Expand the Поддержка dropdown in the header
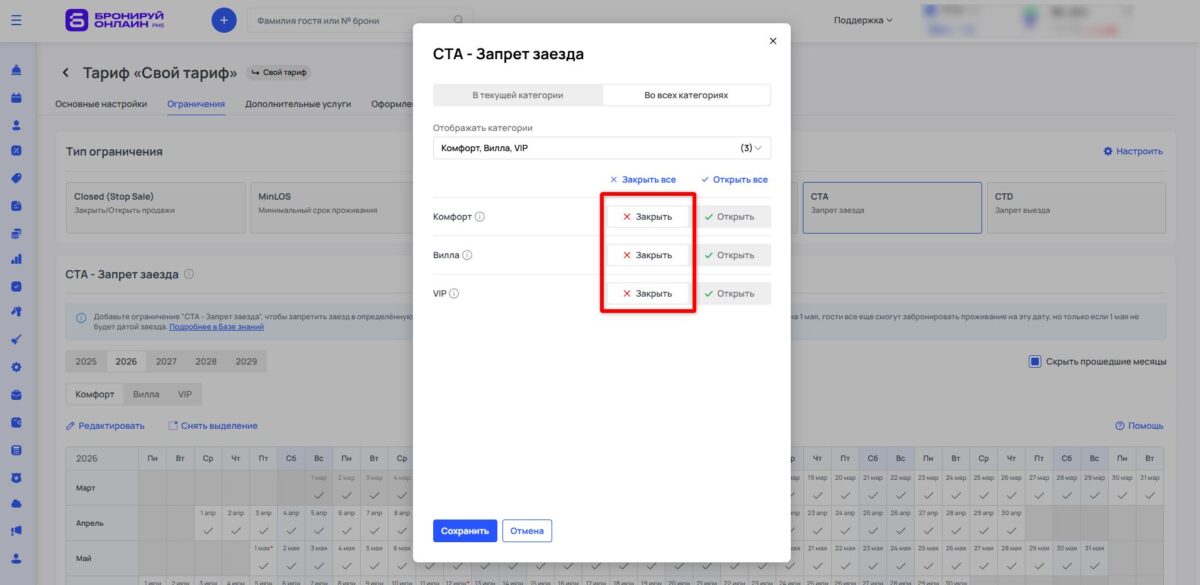 (862, 19)
